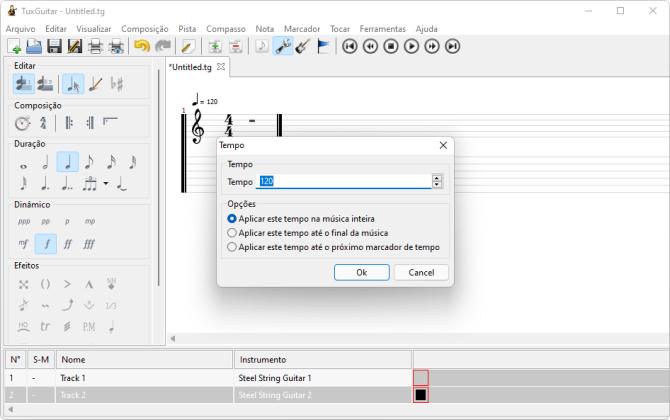The image size is (670, 420).
Task: Click the Undo arrow icon
Action: click(x=141, y=47)
